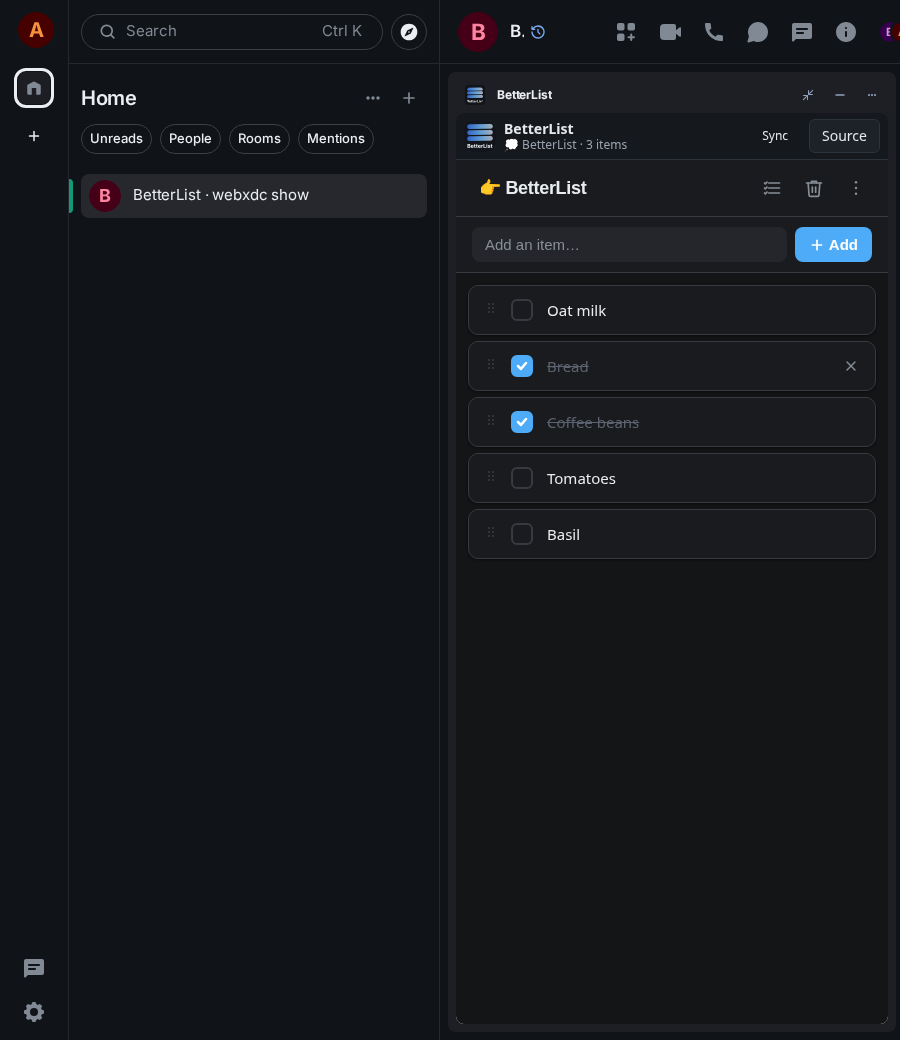
Task: Open the explore compass icon
Action: coord(409,32)
